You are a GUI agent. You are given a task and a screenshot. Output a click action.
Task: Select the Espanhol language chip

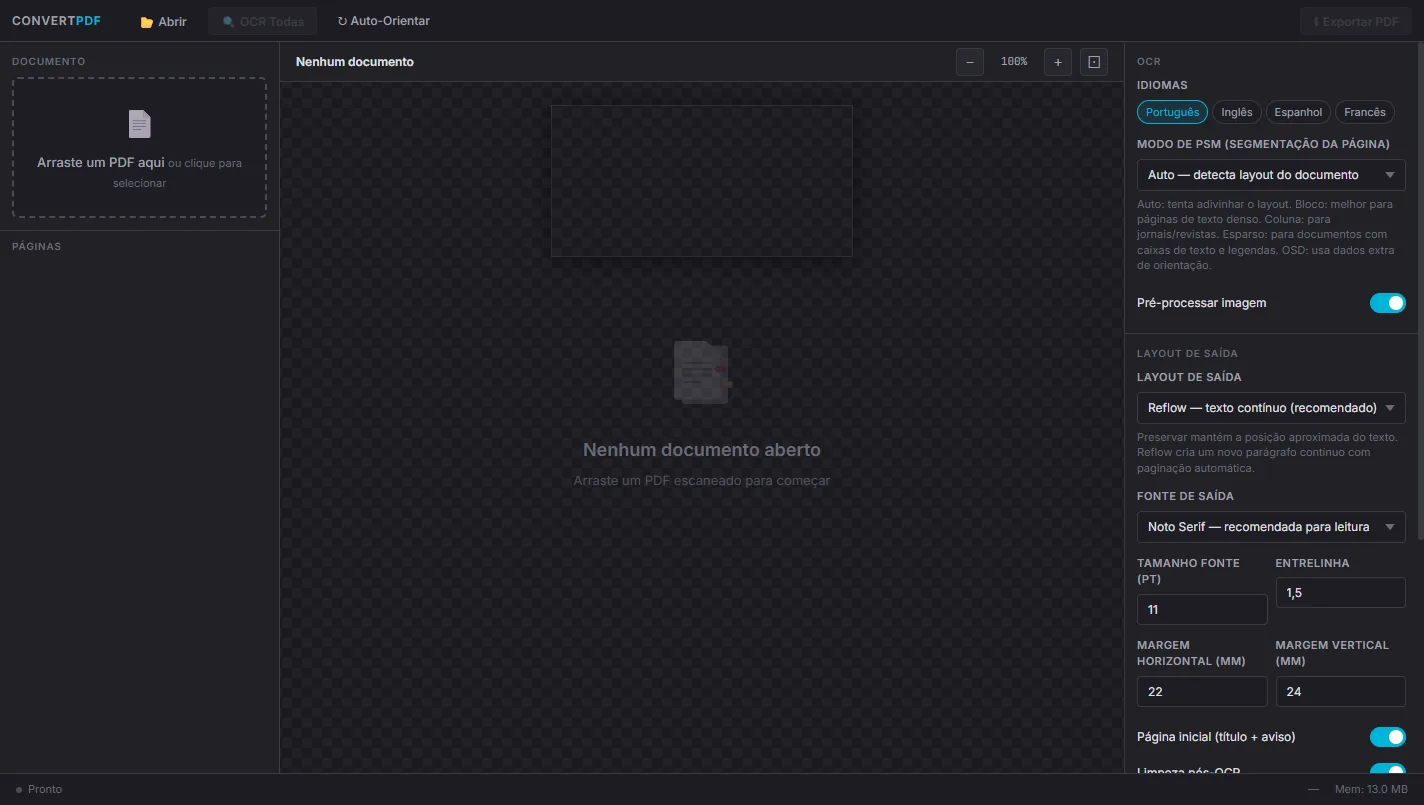1298,112
